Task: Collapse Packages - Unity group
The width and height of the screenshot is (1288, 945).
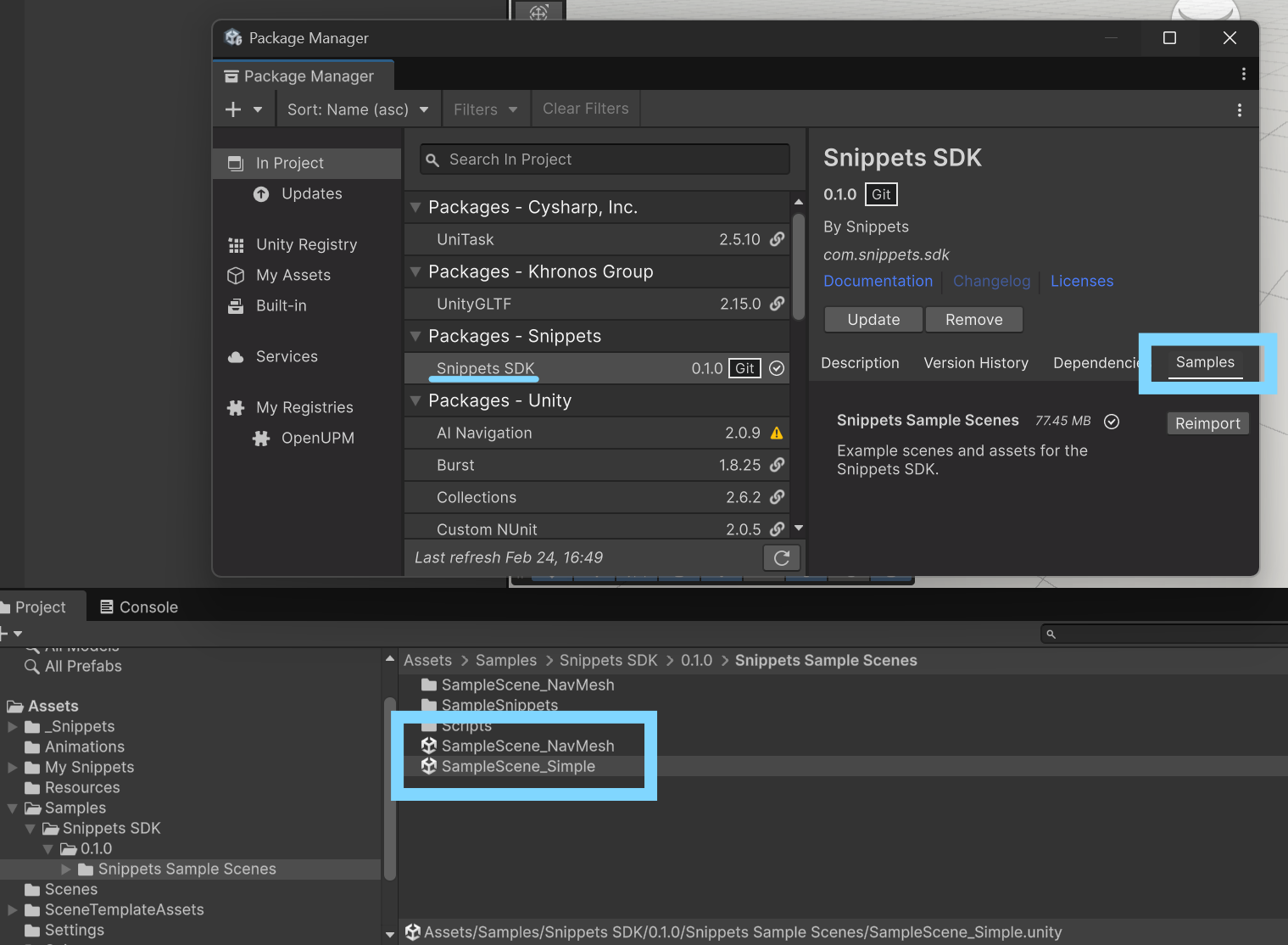Action: [x=415, y=400]
